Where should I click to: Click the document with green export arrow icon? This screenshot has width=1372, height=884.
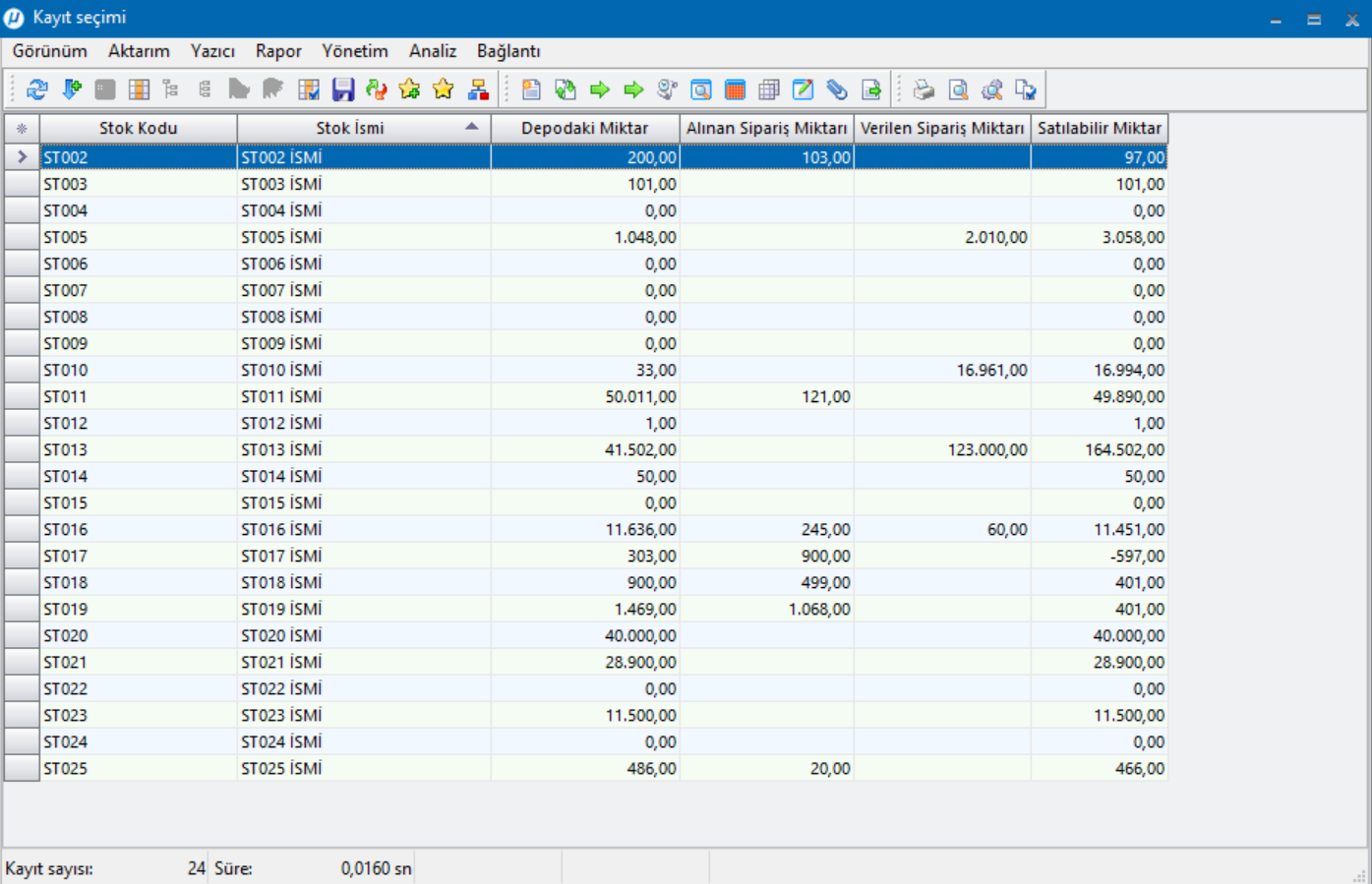coord(871,89)
